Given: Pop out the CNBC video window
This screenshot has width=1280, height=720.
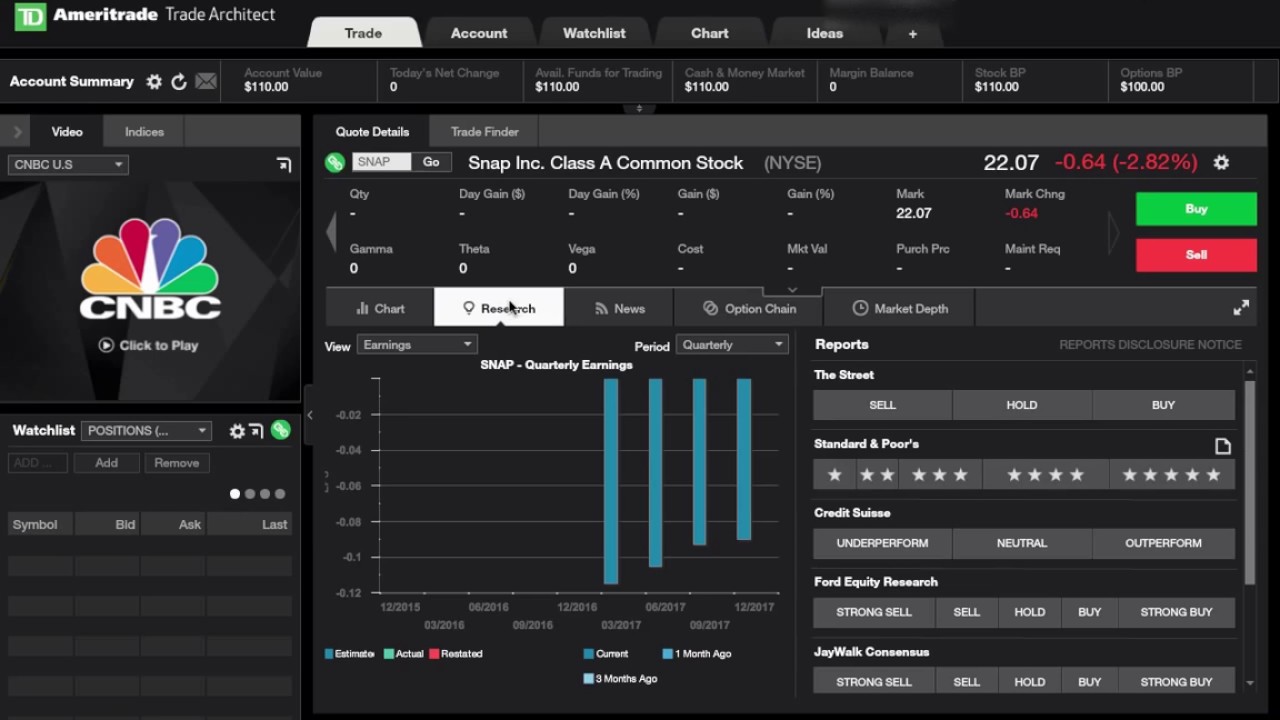Looking at the screenshot, I should (284, 165).
